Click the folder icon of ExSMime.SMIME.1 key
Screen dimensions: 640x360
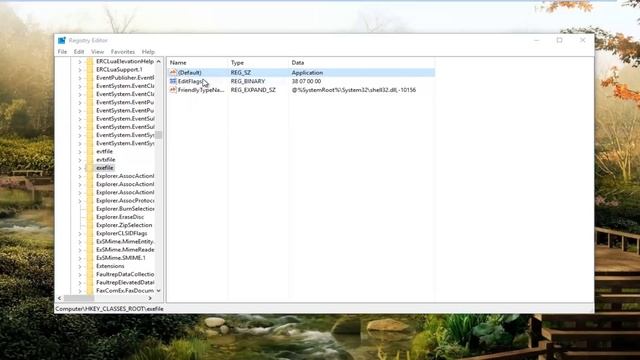pyautogui.click(x=90, y=258)
